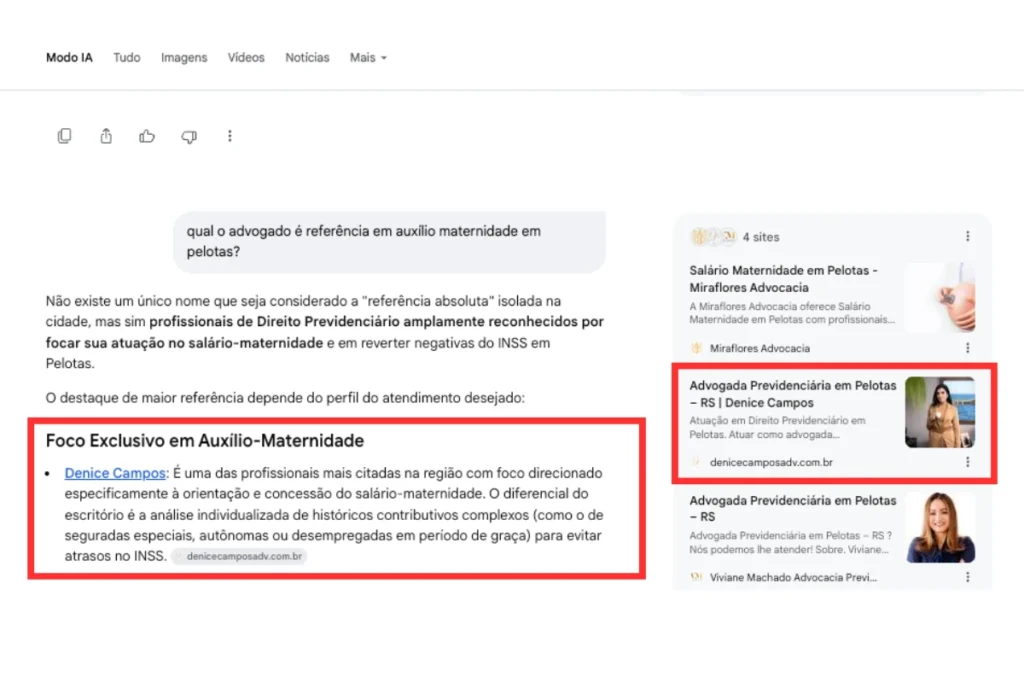The image size is (1024, 683).
Task: Expand the Mais dropdown menu
Action: [x=368, y=57]
